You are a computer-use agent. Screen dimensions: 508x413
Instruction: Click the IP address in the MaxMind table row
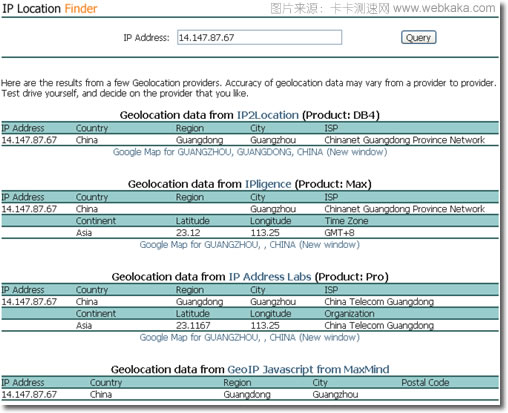pyautogui.click(x=29, y=395)
